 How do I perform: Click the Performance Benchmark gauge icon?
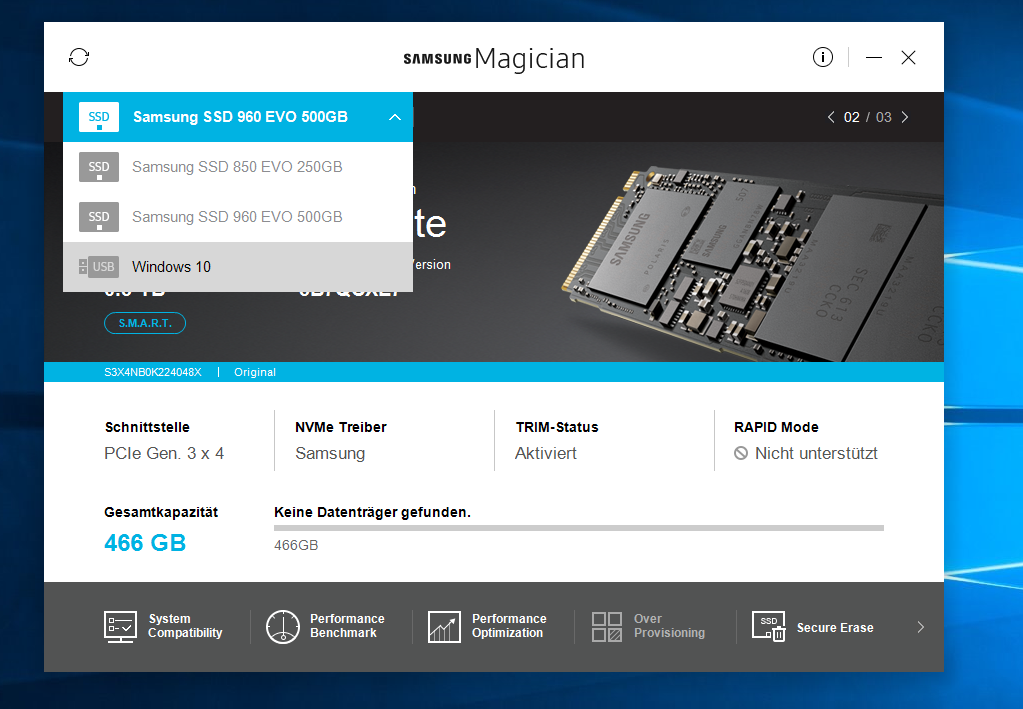pyautogui.click(x=282, y=627)
